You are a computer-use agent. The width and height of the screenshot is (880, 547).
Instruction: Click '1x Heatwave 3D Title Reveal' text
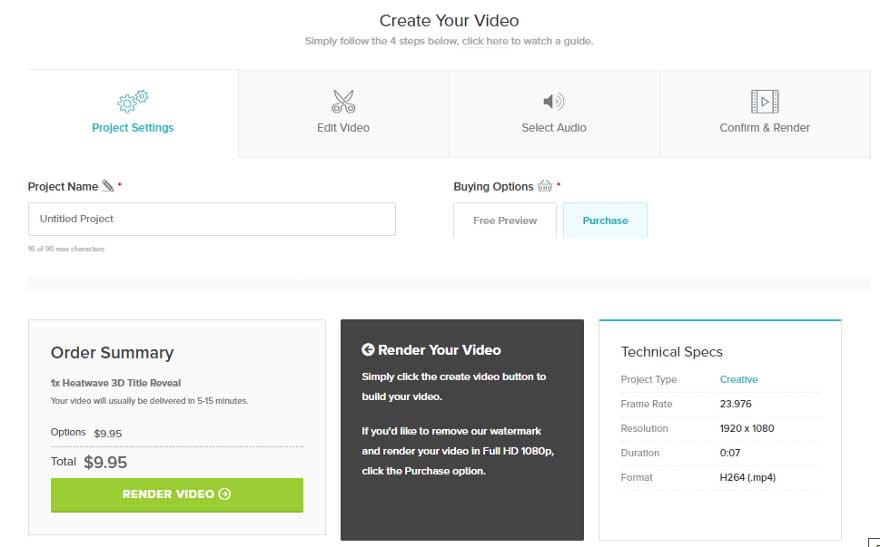coord(116,383)
